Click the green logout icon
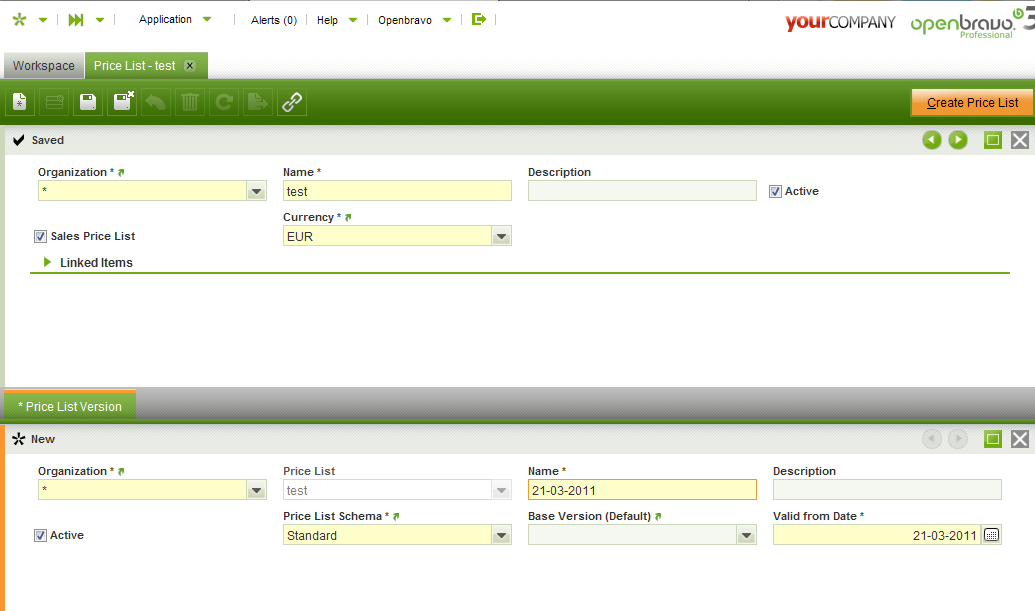The width and height of the screenshot is (1035, 611). (479, 19)
